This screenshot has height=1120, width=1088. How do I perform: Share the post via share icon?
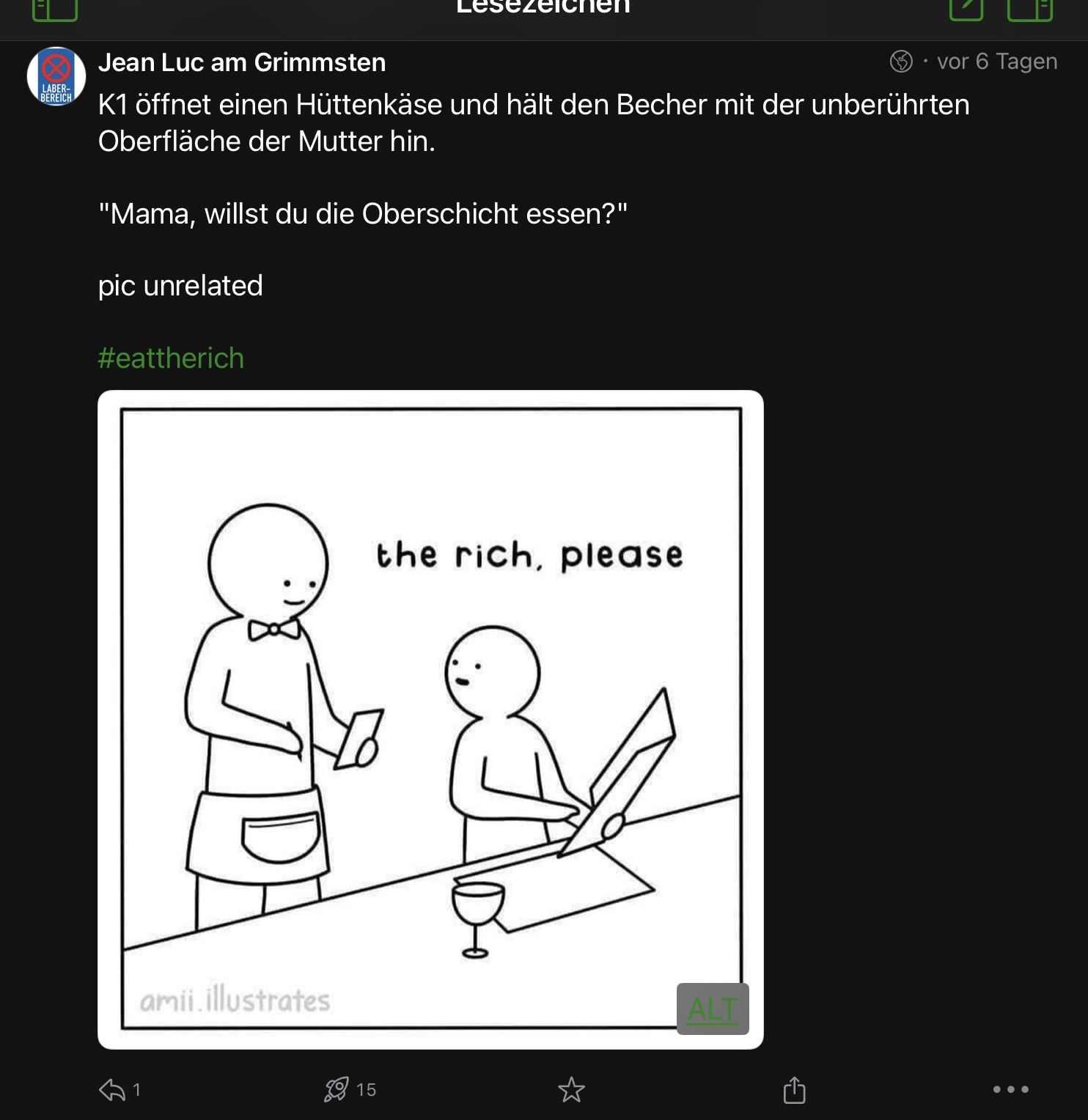794,1090
